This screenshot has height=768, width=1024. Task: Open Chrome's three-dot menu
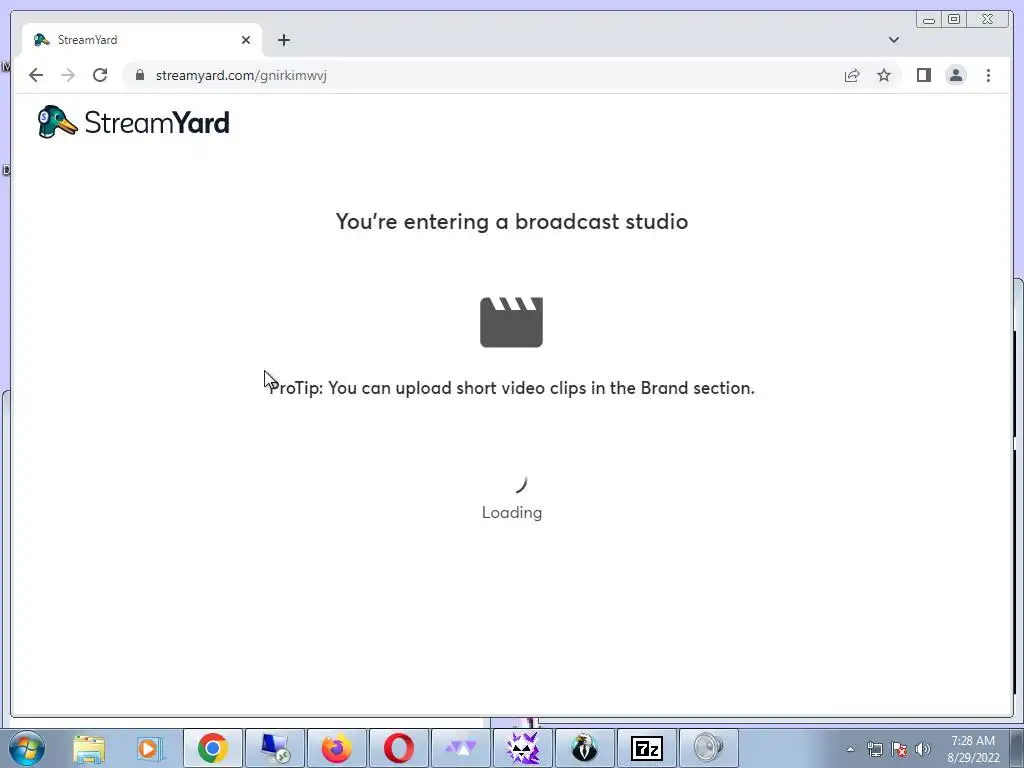[x=988, y=75]
